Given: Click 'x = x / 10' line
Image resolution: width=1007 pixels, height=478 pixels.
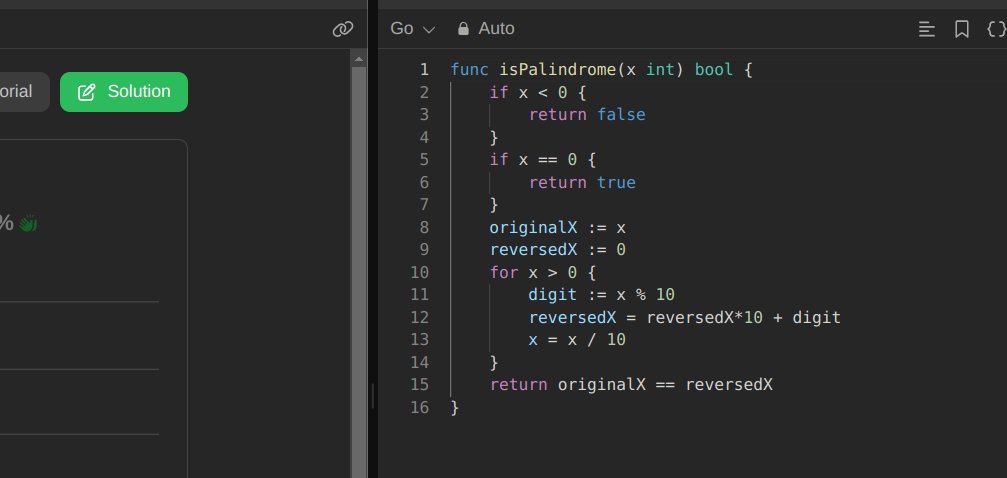Looking at the screenshot, I should [577, 340].
